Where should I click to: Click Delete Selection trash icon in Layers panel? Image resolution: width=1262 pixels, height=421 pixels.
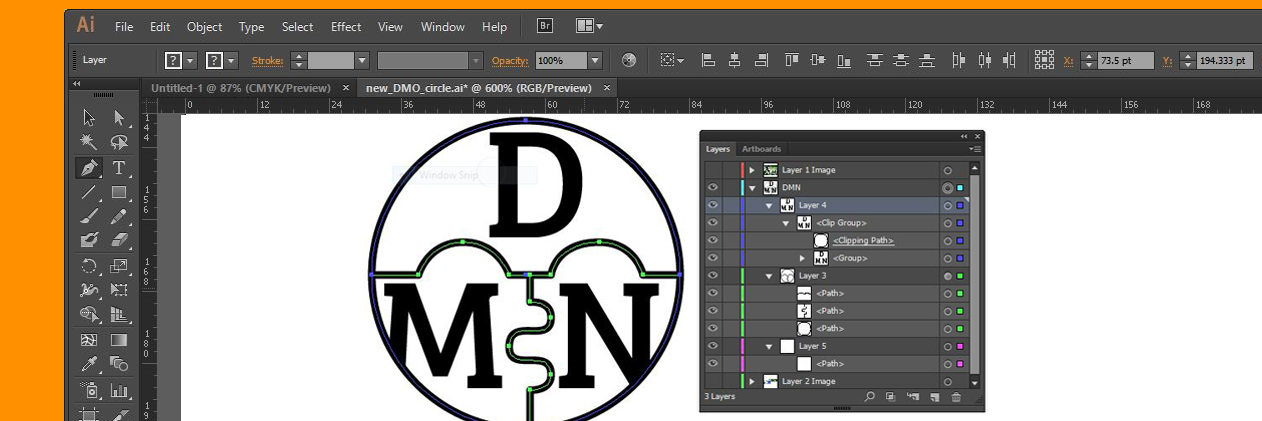956,397
